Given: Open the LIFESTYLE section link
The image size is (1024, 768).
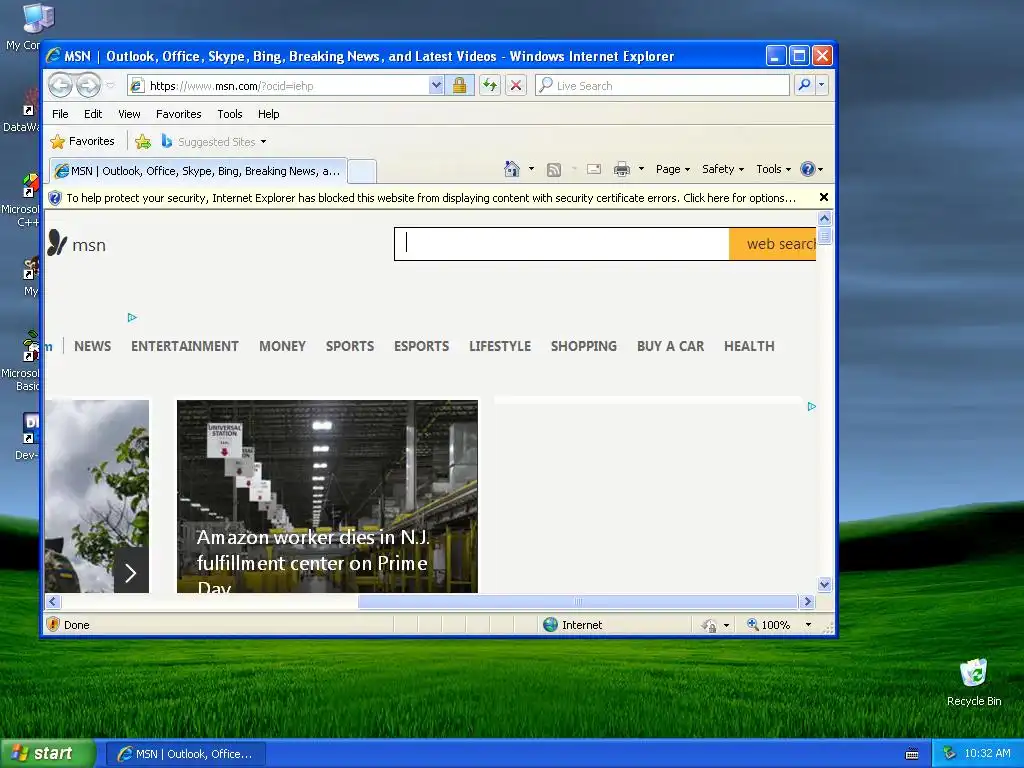Looking at the screenshot, I should tap(500, 346).
